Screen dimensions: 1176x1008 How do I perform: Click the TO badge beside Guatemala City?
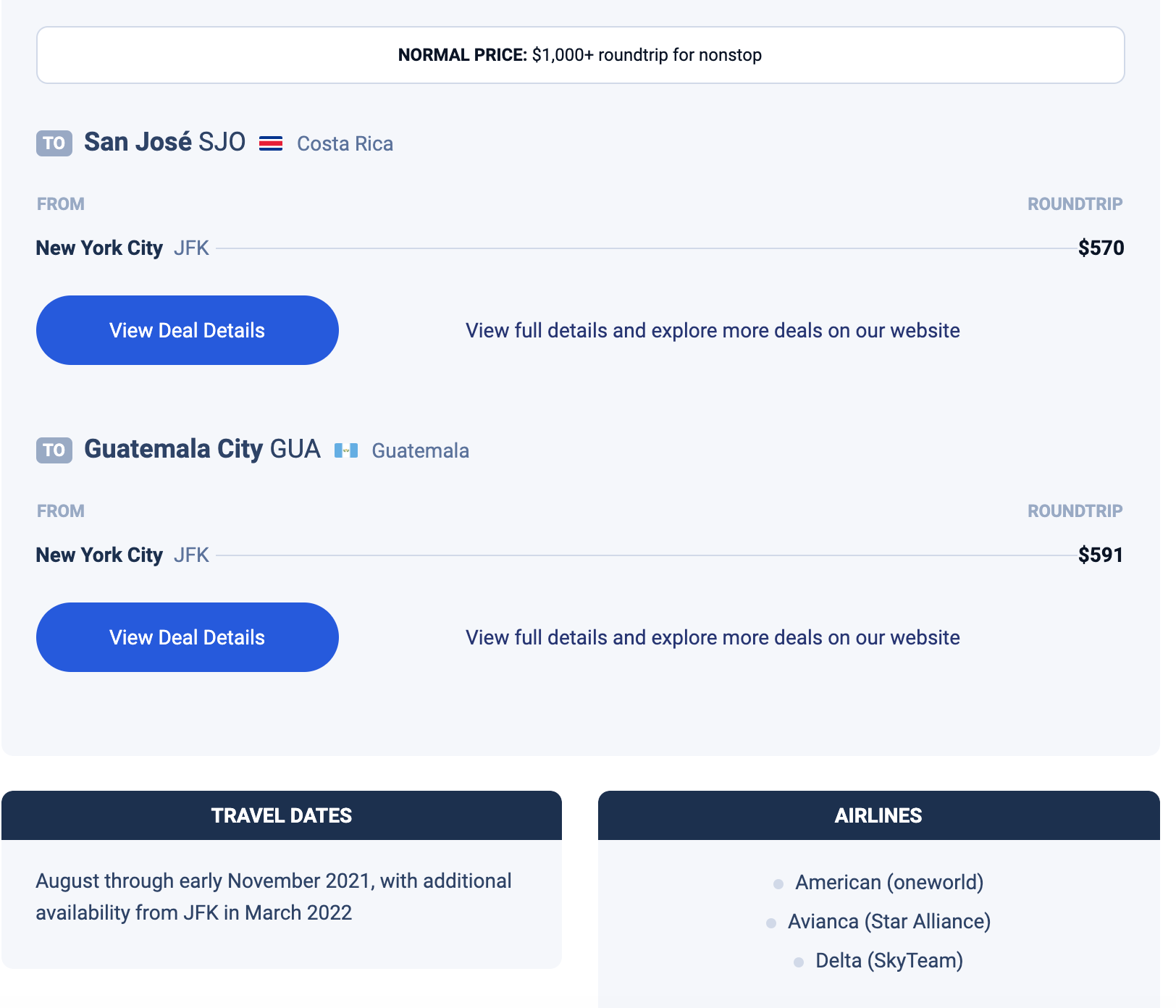point(54,450)
